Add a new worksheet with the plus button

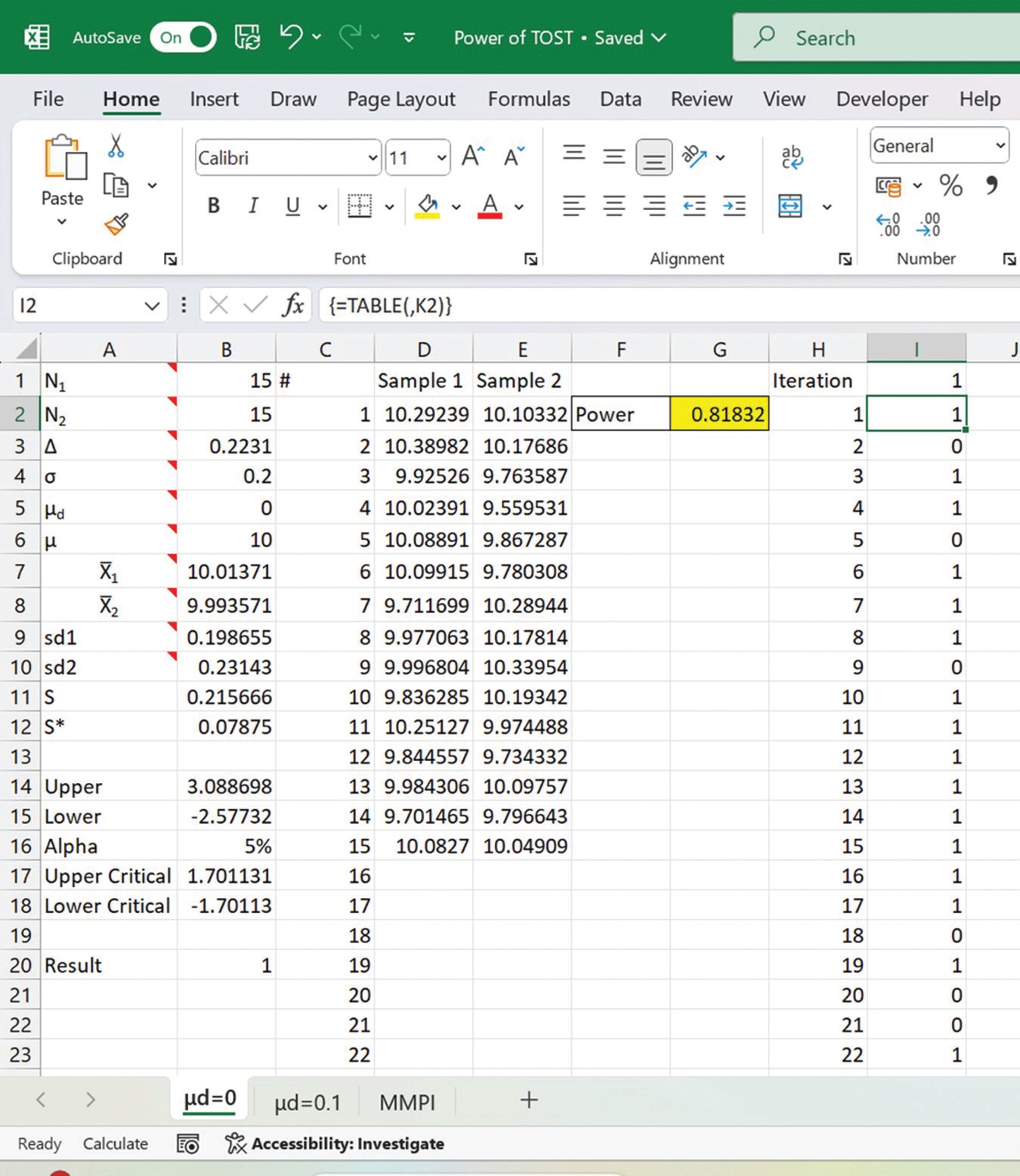[527, 1101]
